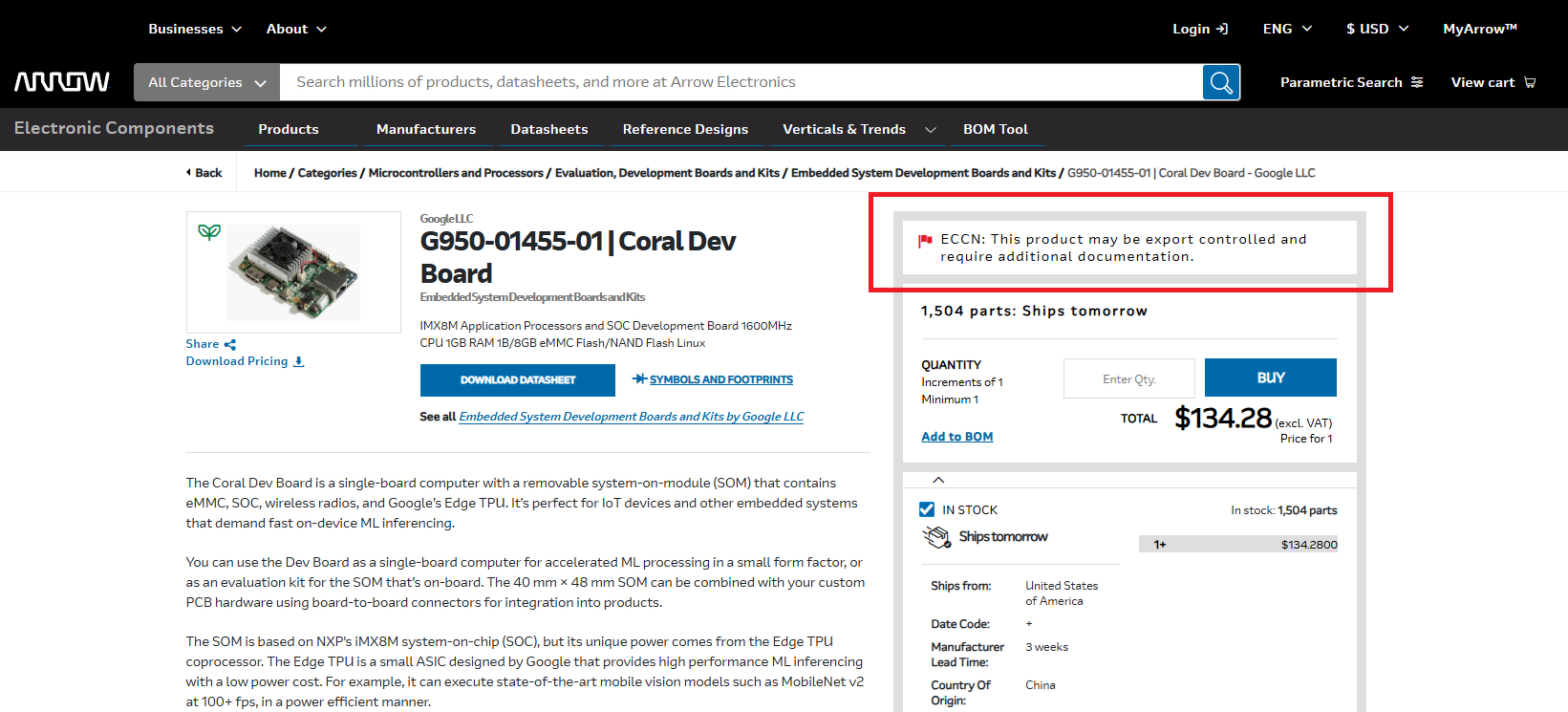This screenshot has height=712, width=1568.
Task: Open the ENG language dropdown
Action: 1287,29
